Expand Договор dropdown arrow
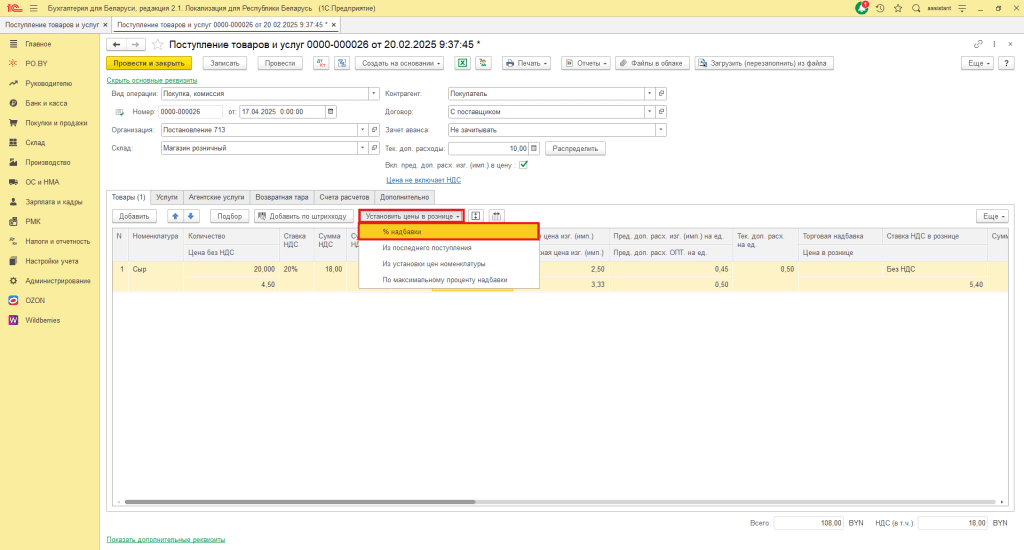The height and width of the screenshot is (550, 1024). [x=649, y=112]
